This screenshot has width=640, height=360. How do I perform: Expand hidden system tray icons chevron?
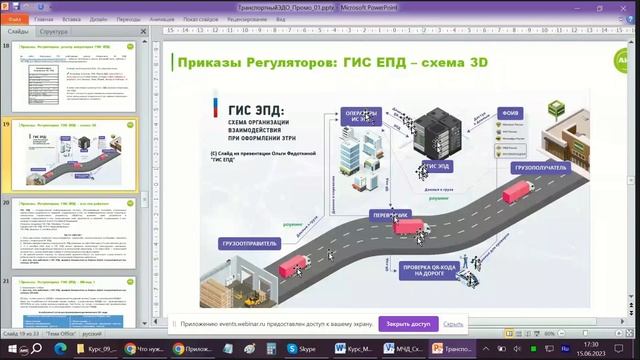pos(486,349)
